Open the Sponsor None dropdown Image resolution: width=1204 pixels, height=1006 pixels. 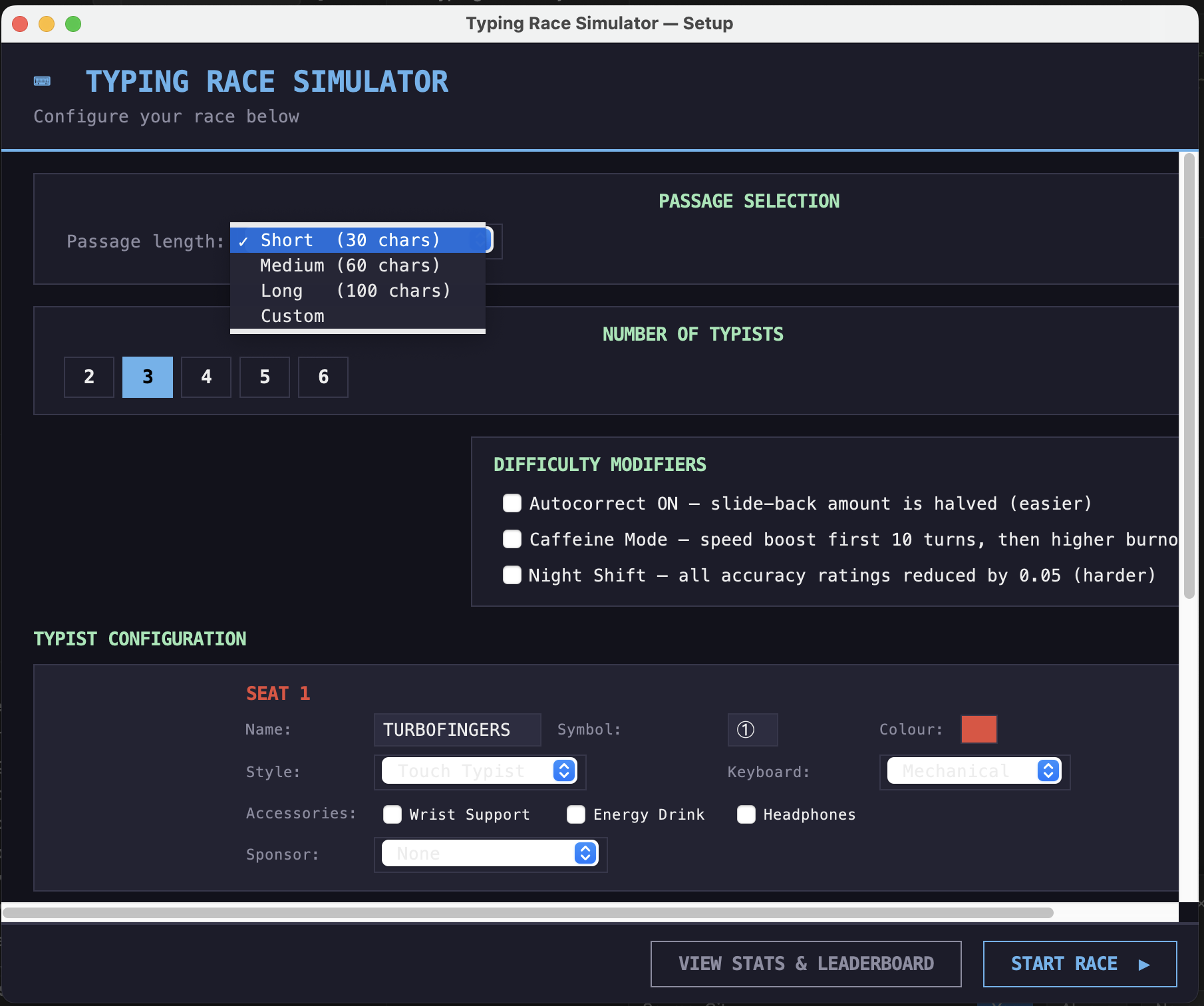(x=490, y=854)
